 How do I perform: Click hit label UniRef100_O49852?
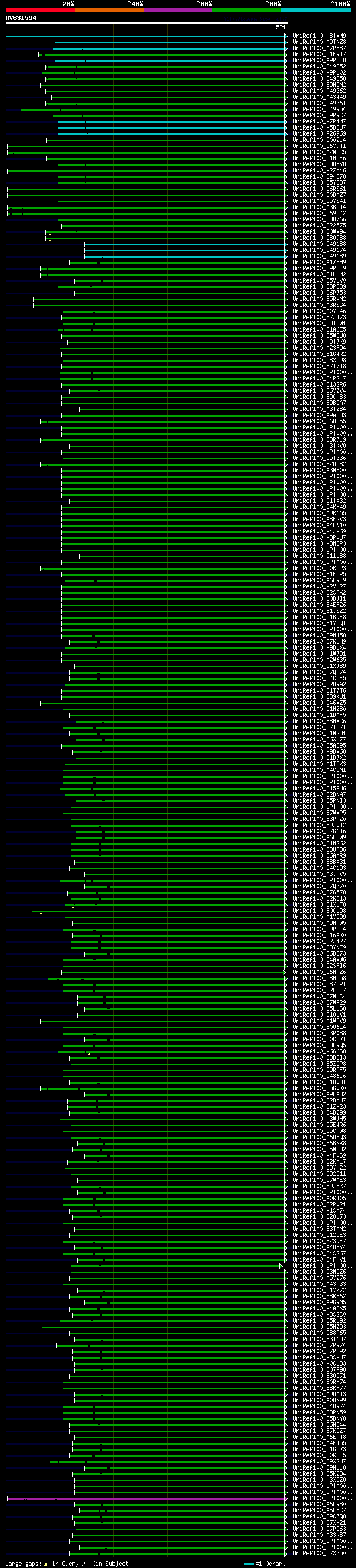[x=319, y=66]
